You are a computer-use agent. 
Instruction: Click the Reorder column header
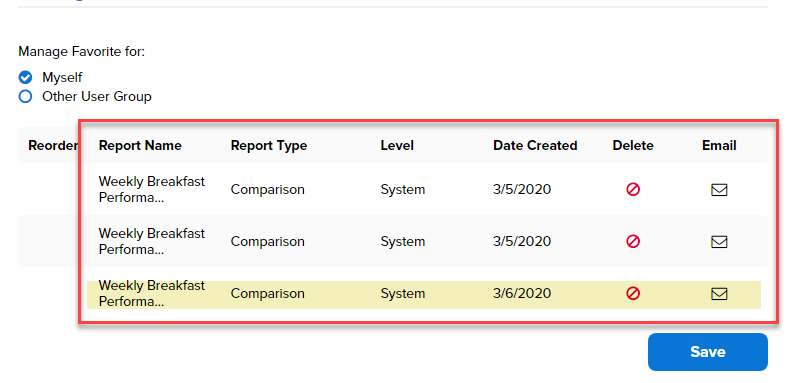tap(53, 146)
